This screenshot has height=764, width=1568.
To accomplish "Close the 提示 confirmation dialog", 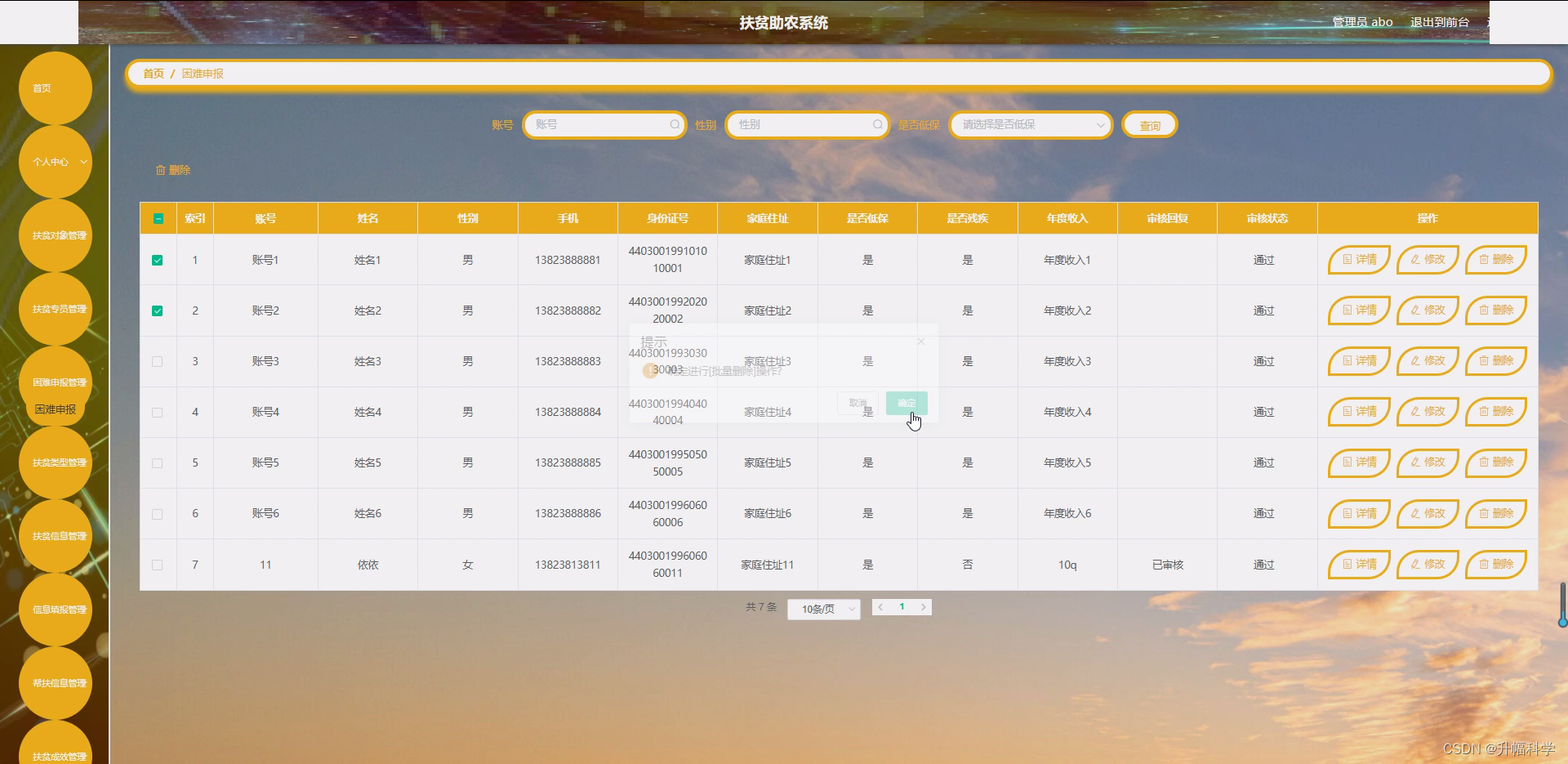I will pos(920,342).
